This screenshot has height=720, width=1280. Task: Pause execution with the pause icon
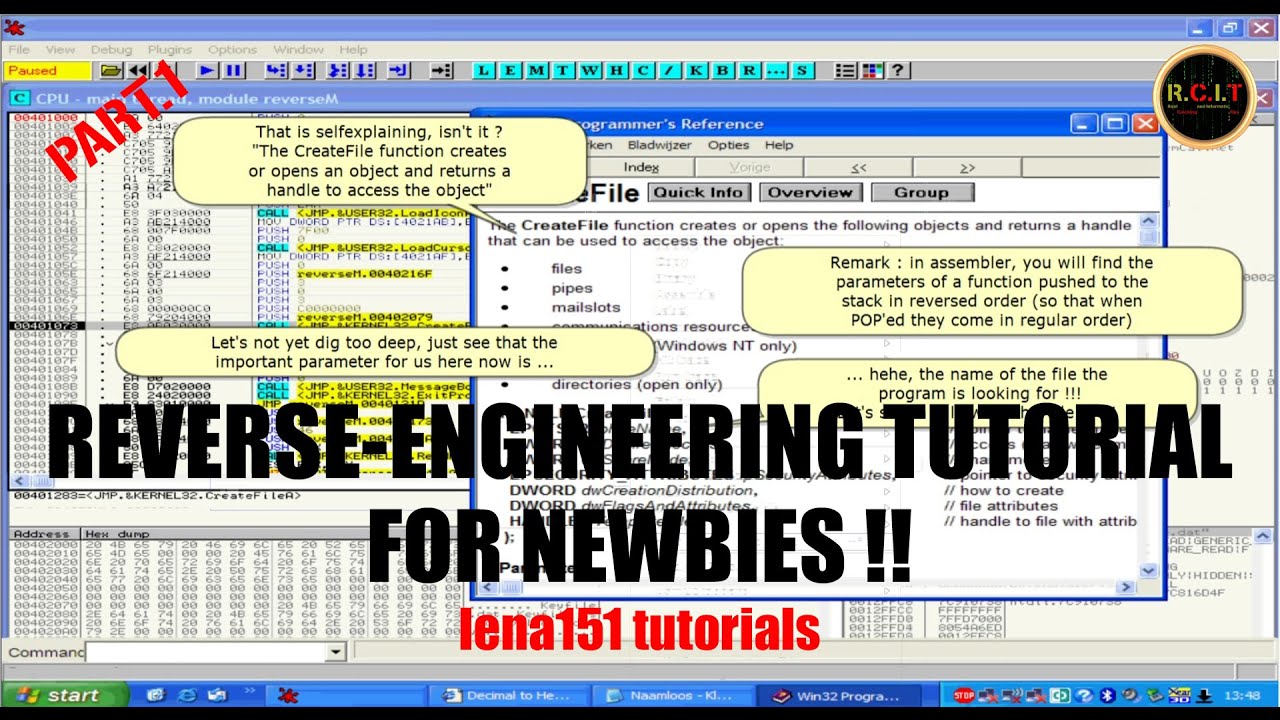click(x=233, y=70)
